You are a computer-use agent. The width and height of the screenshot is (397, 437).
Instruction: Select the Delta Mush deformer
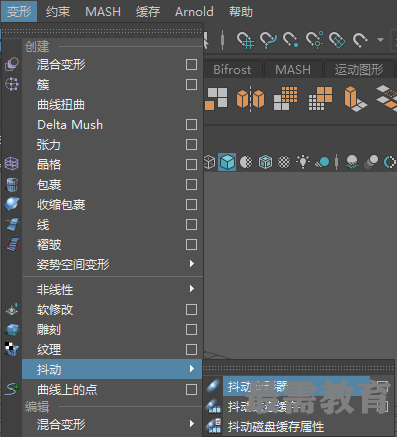coord(70,125)
